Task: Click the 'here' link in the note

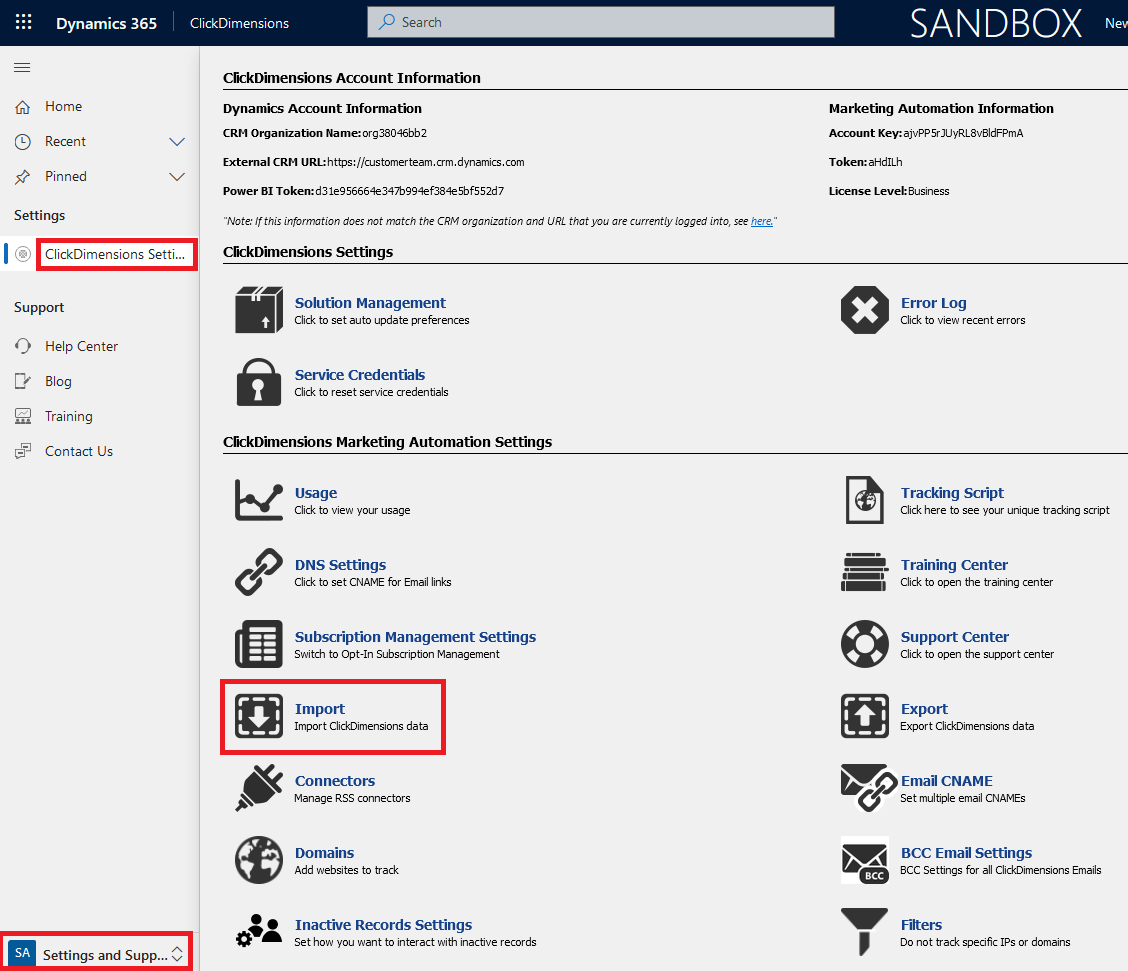Action: [761, 221]
